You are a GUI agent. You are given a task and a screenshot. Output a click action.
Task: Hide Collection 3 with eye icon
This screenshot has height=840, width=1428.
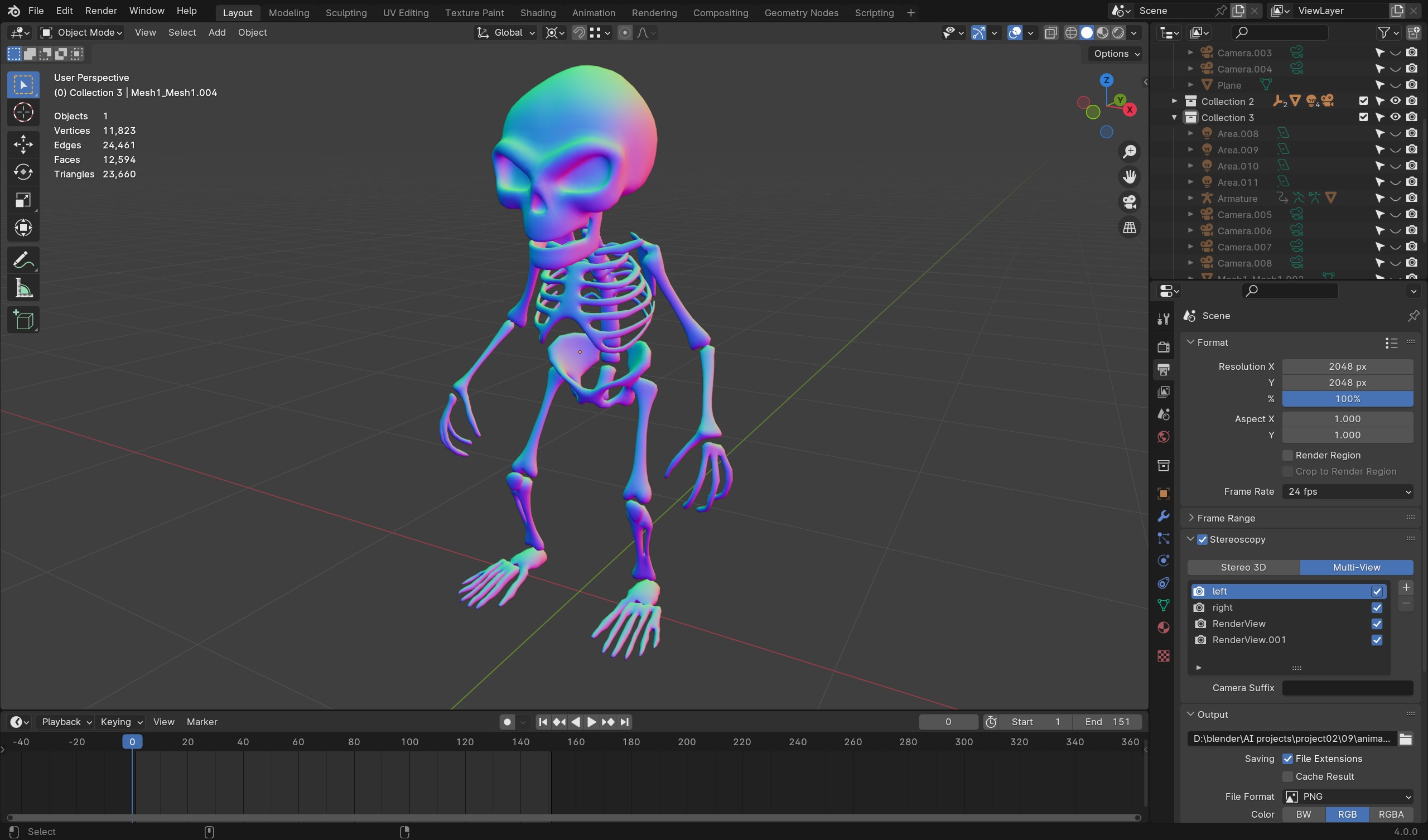click(1395, 117)
